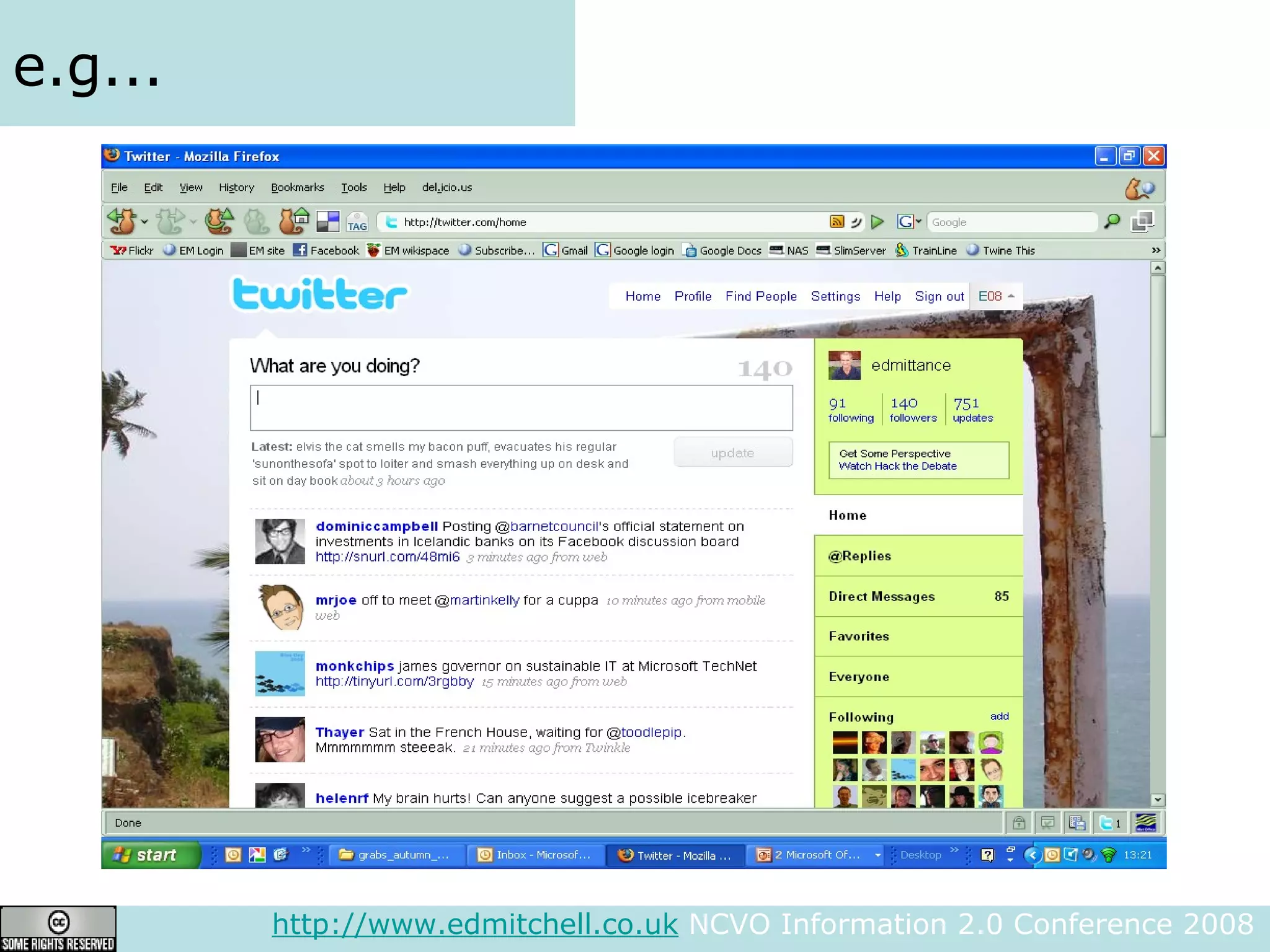This screenshot has width=1270, height=952.
Task: Click the Windows start button
Action: pyautogui.click(x=150, y=855)
